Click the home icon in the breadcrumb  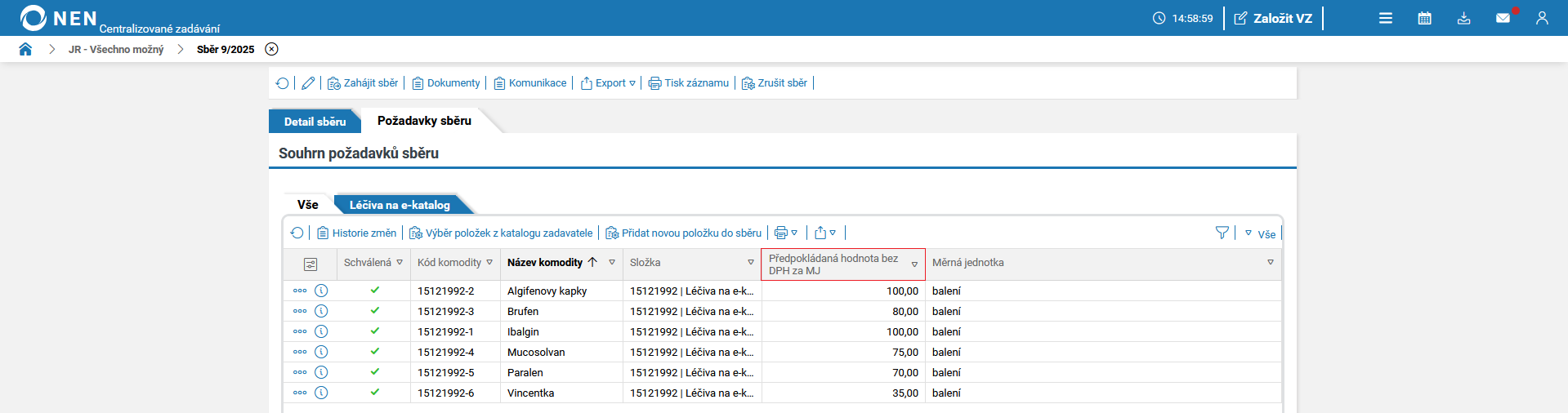click(25, 49)
